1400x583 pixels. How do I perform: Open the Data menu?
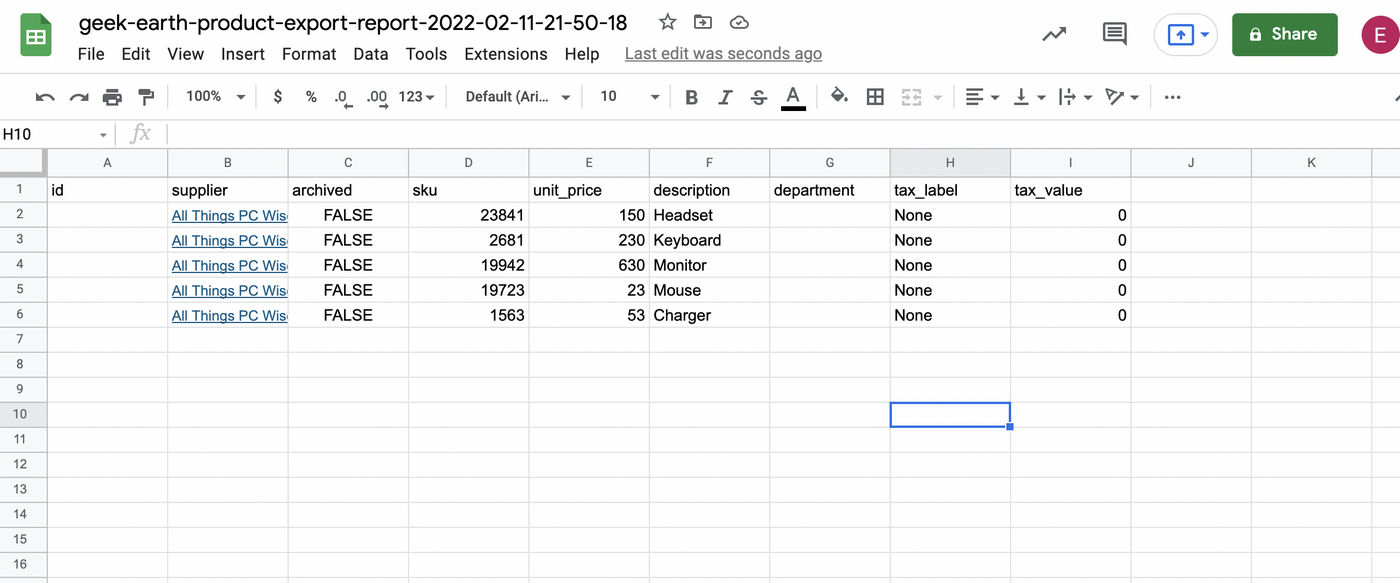pyautogui.click(x=370, y=54)
